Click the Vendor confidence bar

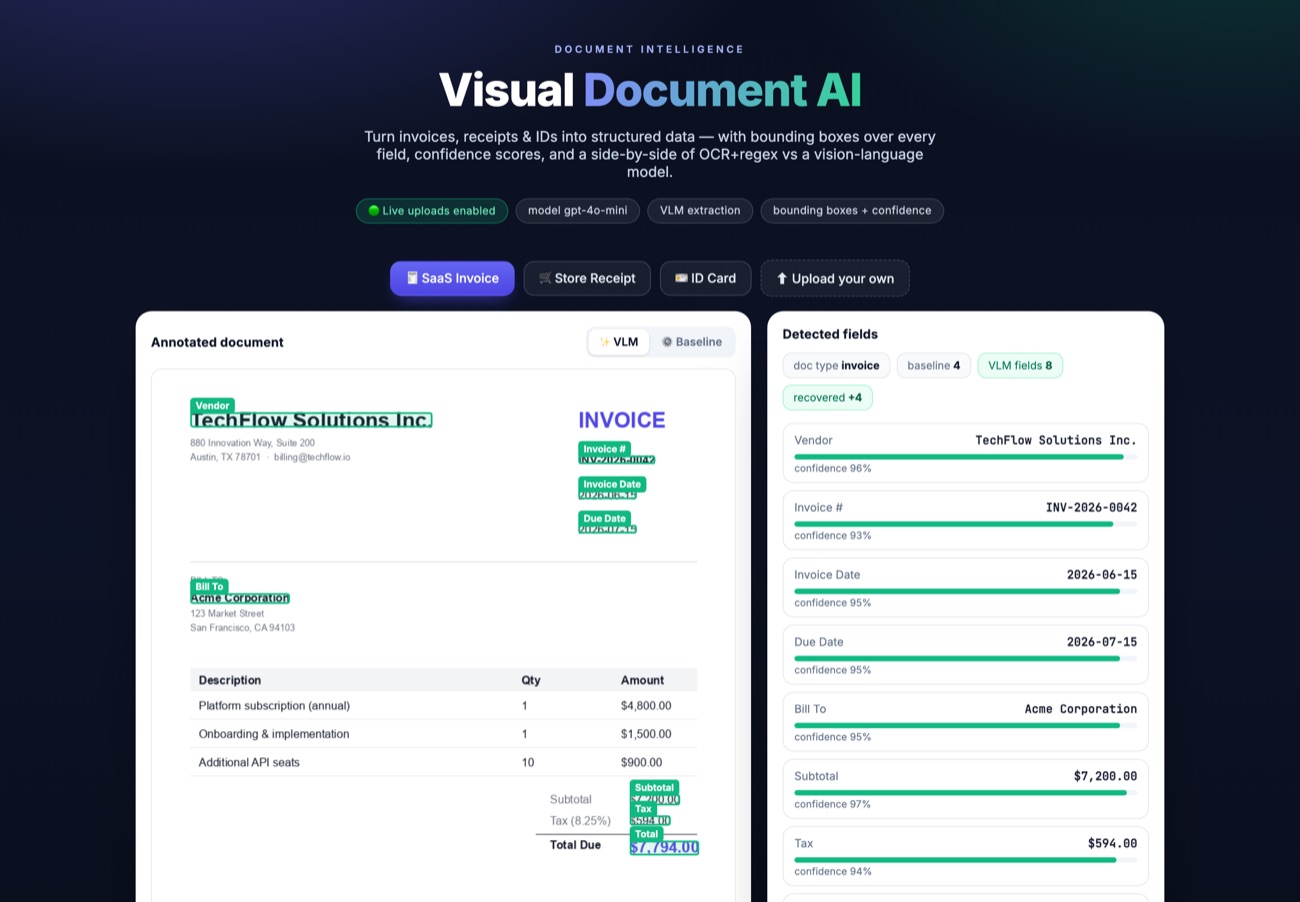(x=965, y=456)
